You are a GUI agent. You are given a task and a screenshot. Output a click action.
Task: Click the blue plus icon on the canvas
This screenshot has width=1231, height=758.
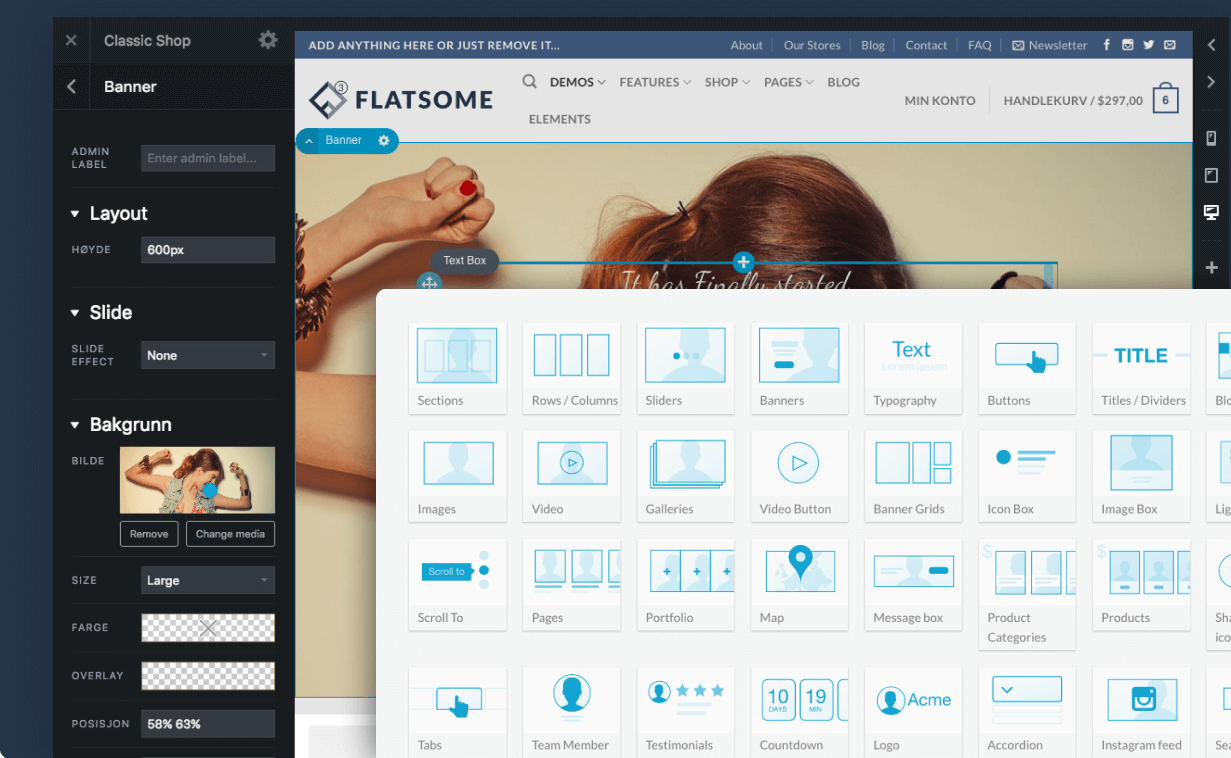click(x=743, y=262)
